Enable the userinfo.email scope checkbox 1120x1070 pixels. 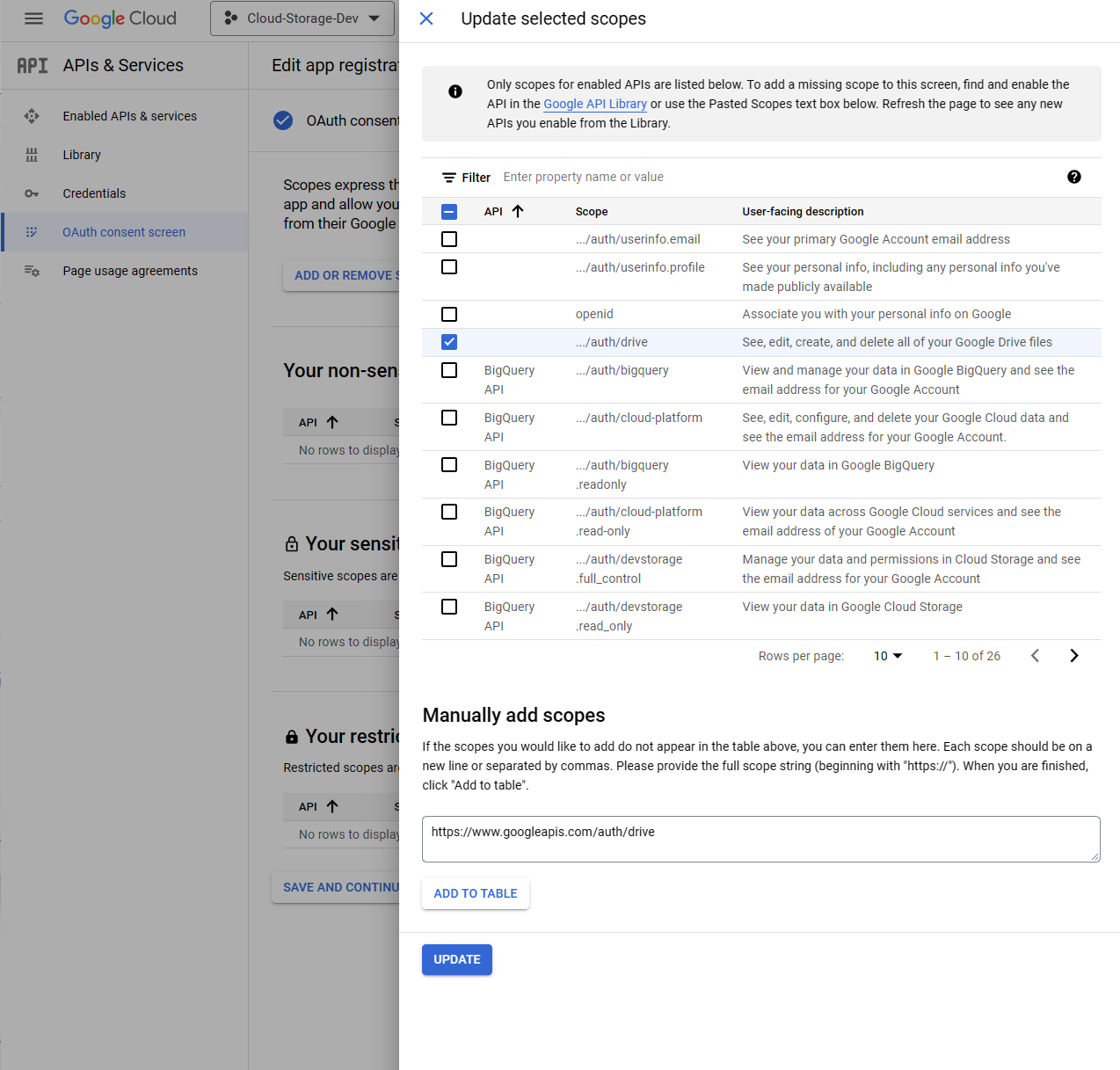(x=449, y=238)
